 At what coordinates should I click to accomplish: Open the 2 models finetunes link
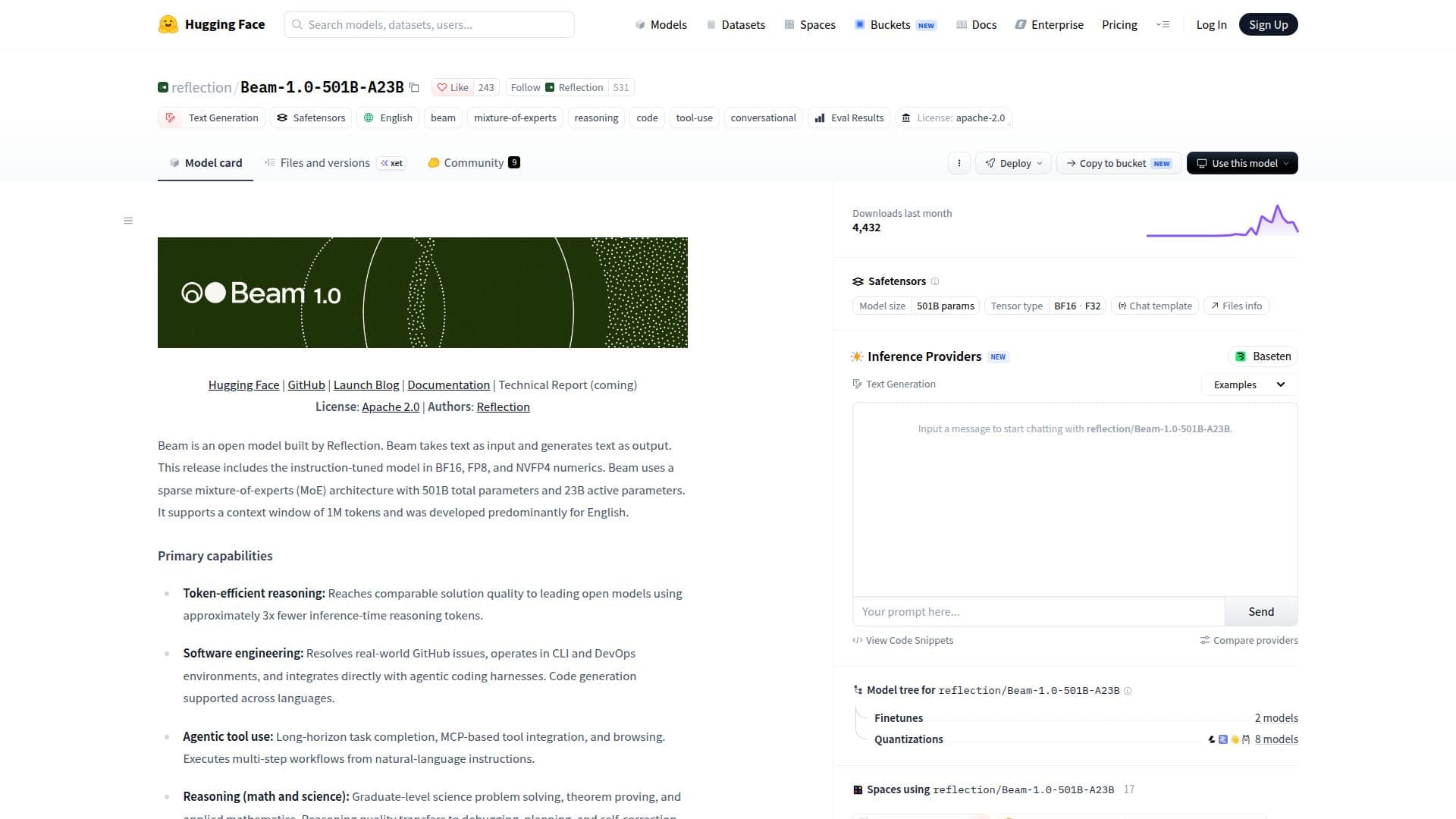pyautogui.click(x=1276, y=718)
